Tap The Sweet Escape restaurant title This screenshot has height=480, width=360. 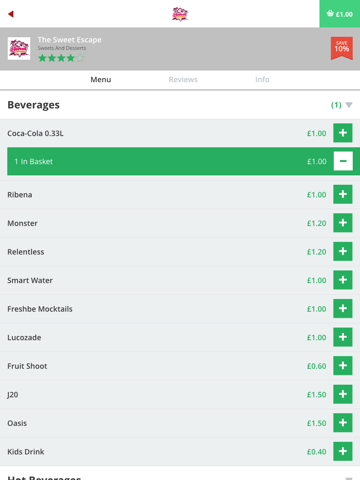[x=69, y=40]
